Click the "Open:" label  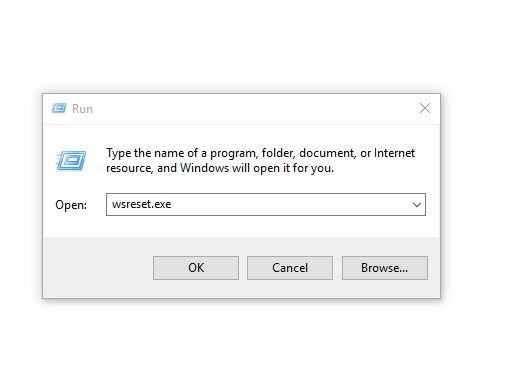[71, 205]
